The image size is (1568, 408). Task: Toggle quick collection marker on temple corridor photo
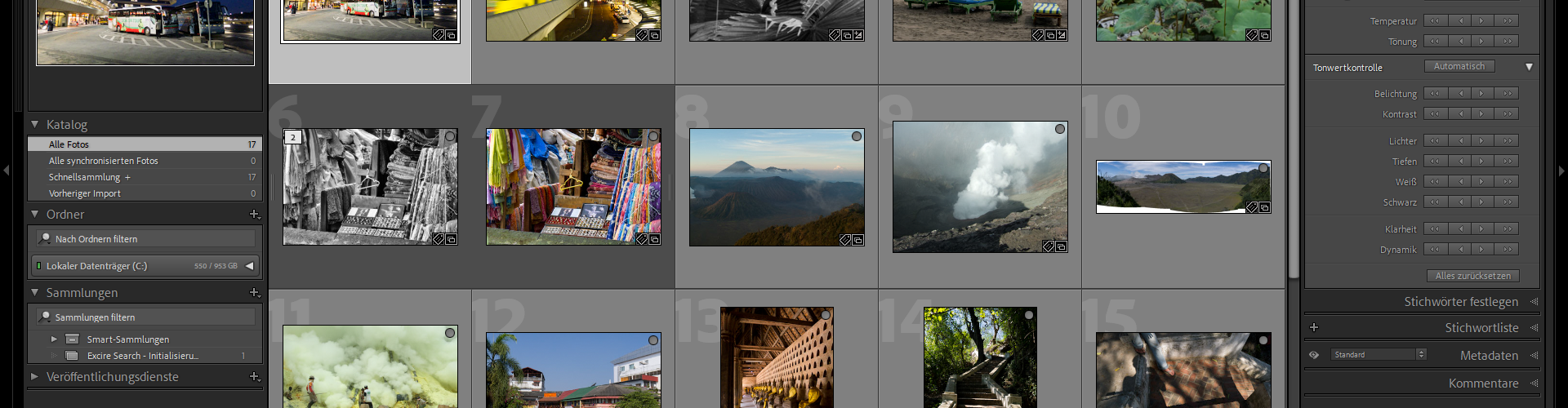[826, 315]
